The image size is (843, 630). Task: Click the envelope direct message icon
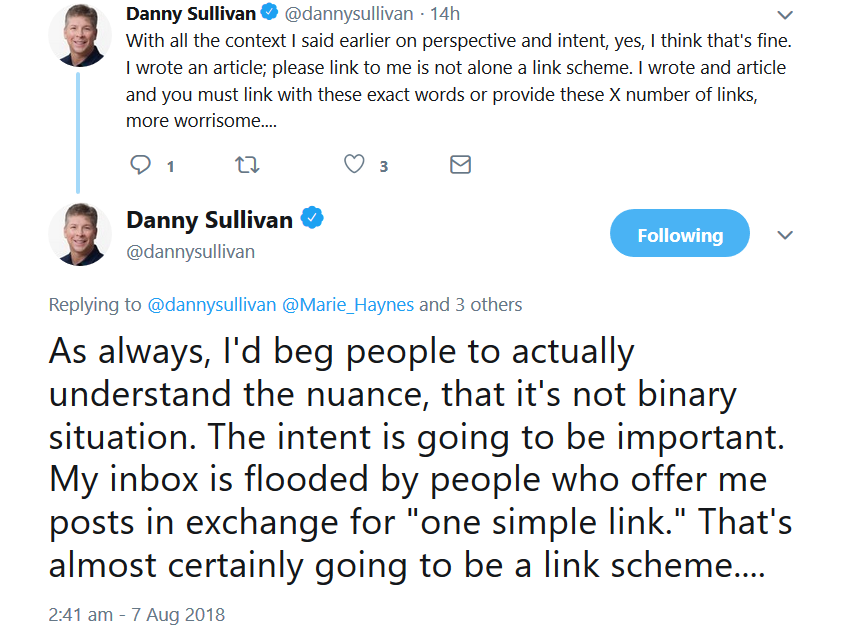point(460,165)
